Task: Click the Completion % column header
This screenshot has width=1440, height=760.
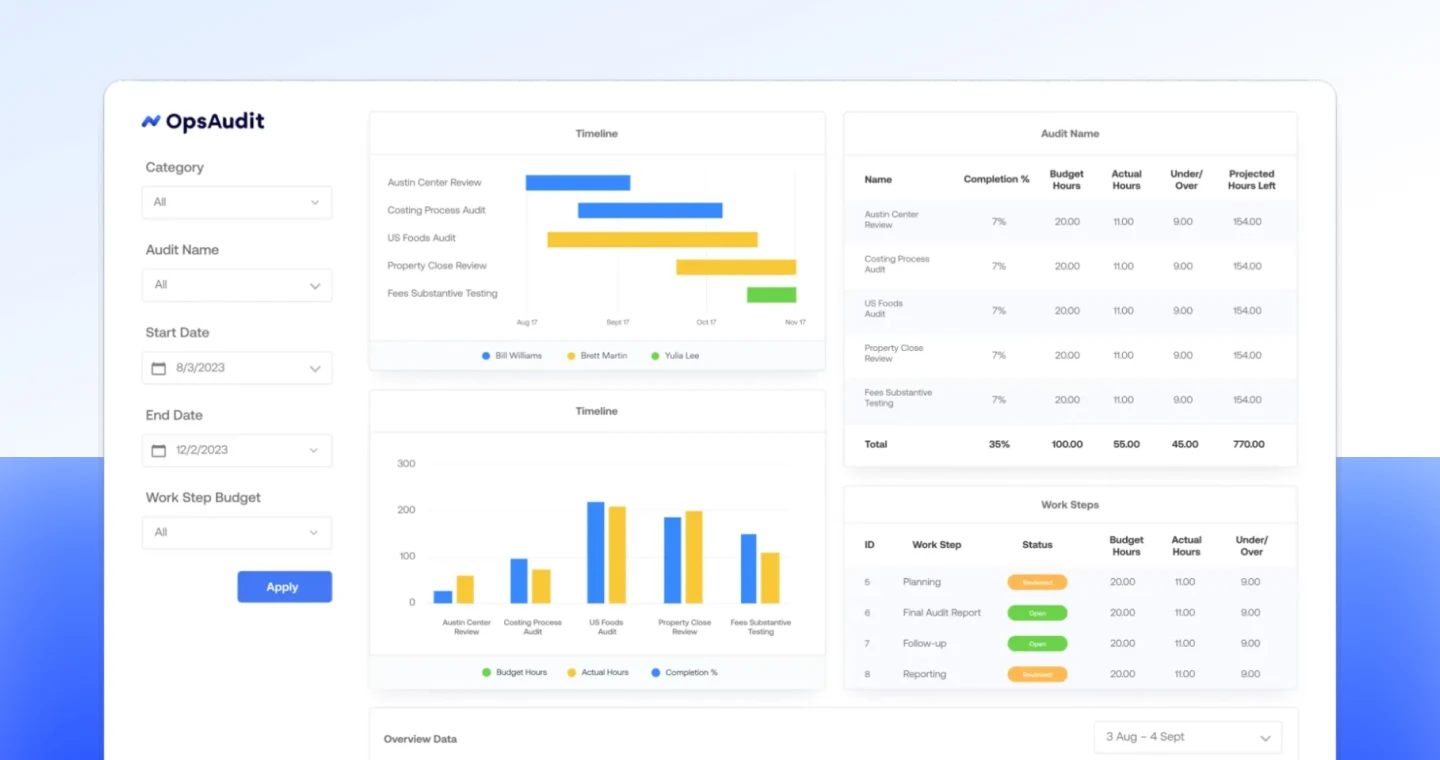Action: (x=996, y=180)
